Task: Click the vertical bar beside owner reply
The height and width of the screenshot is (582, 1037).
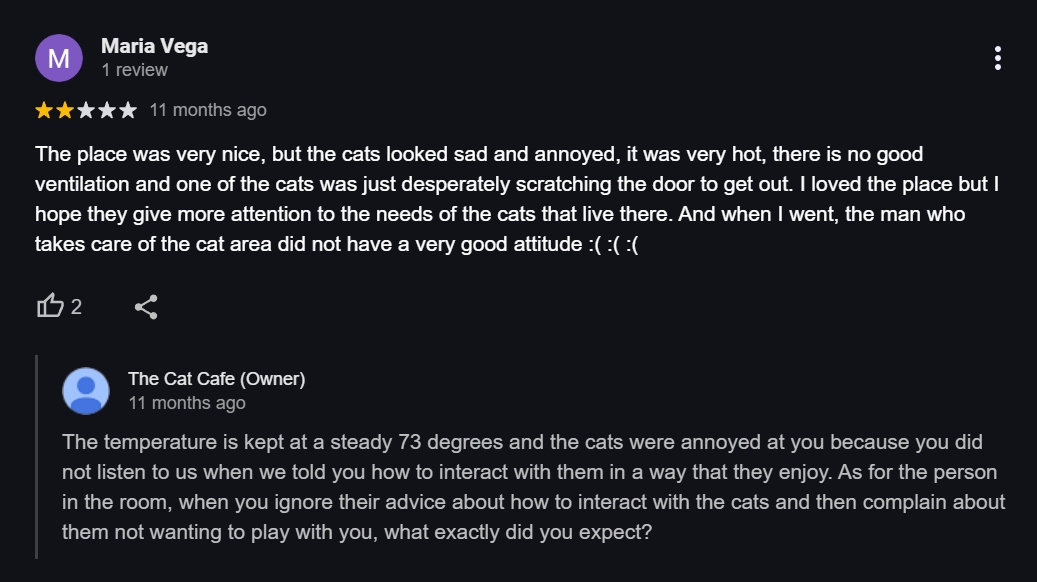Action: point(37,456)
